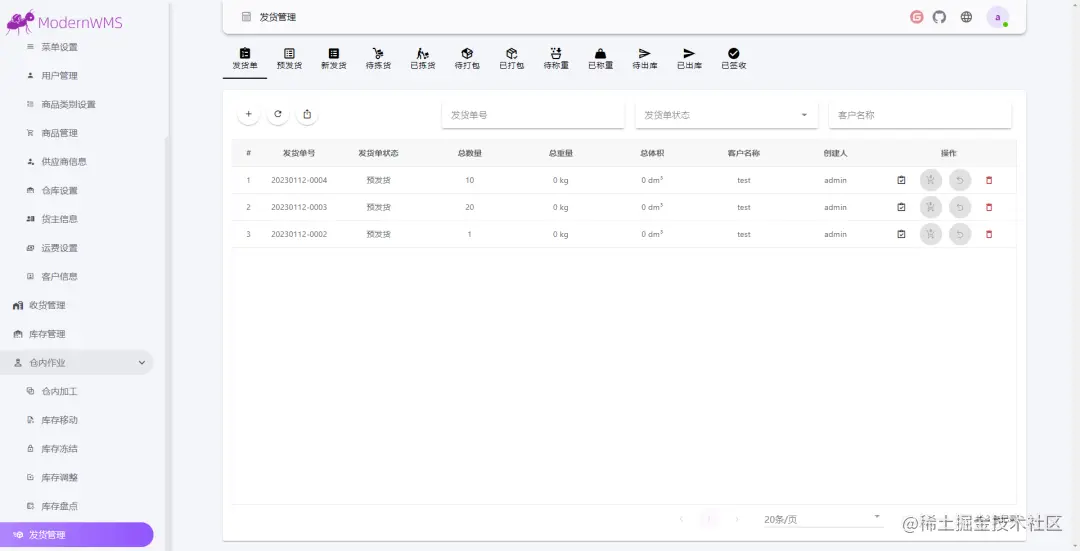Open 库存移动 in the sidebar
This screenshot has width=1080, height=551.
pyautogui.click(x=59, y=420)
